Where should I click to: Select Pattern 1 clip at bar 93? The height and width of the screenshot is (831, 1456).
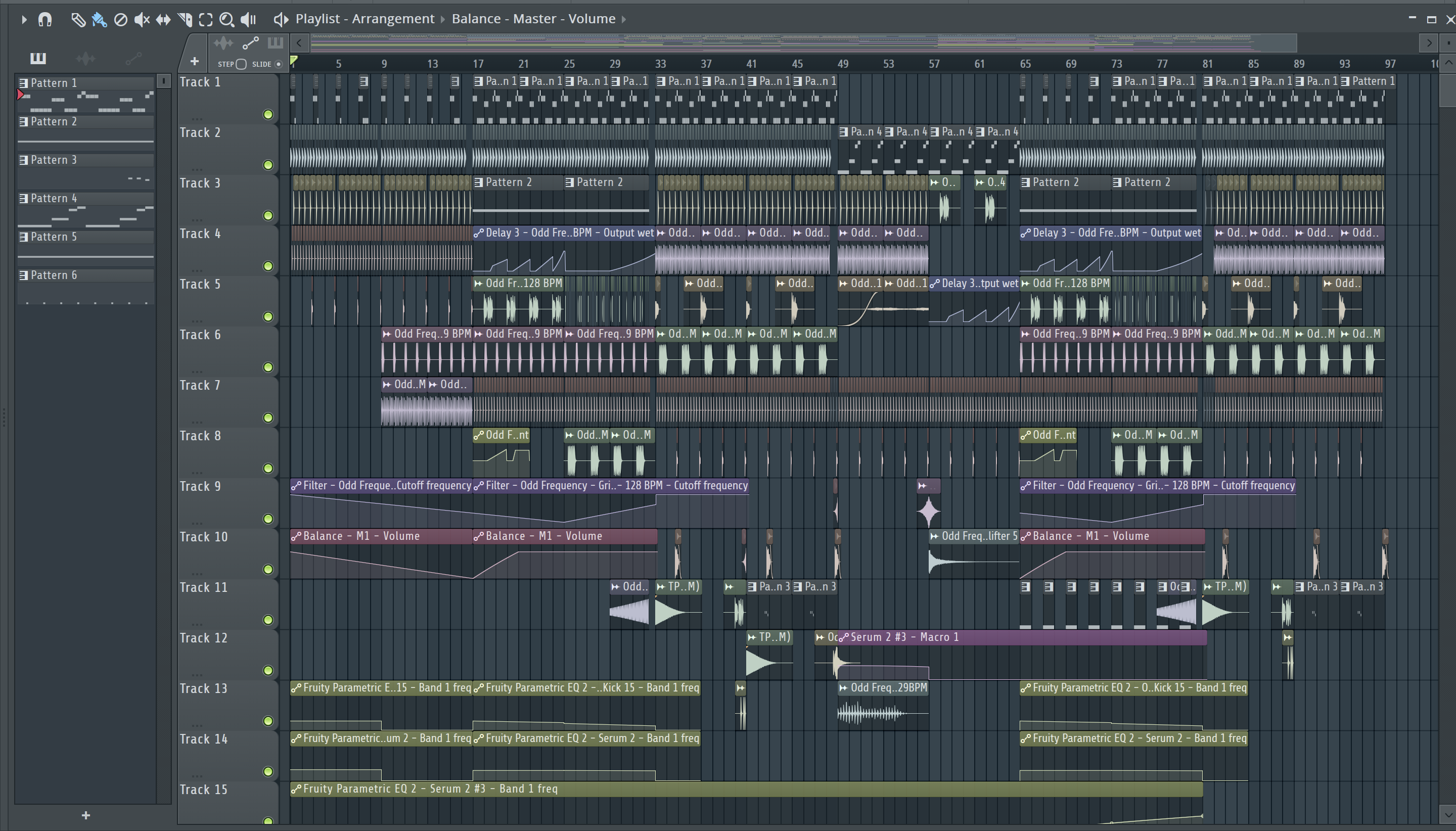pyautogui.click(x=1367, y=99)
